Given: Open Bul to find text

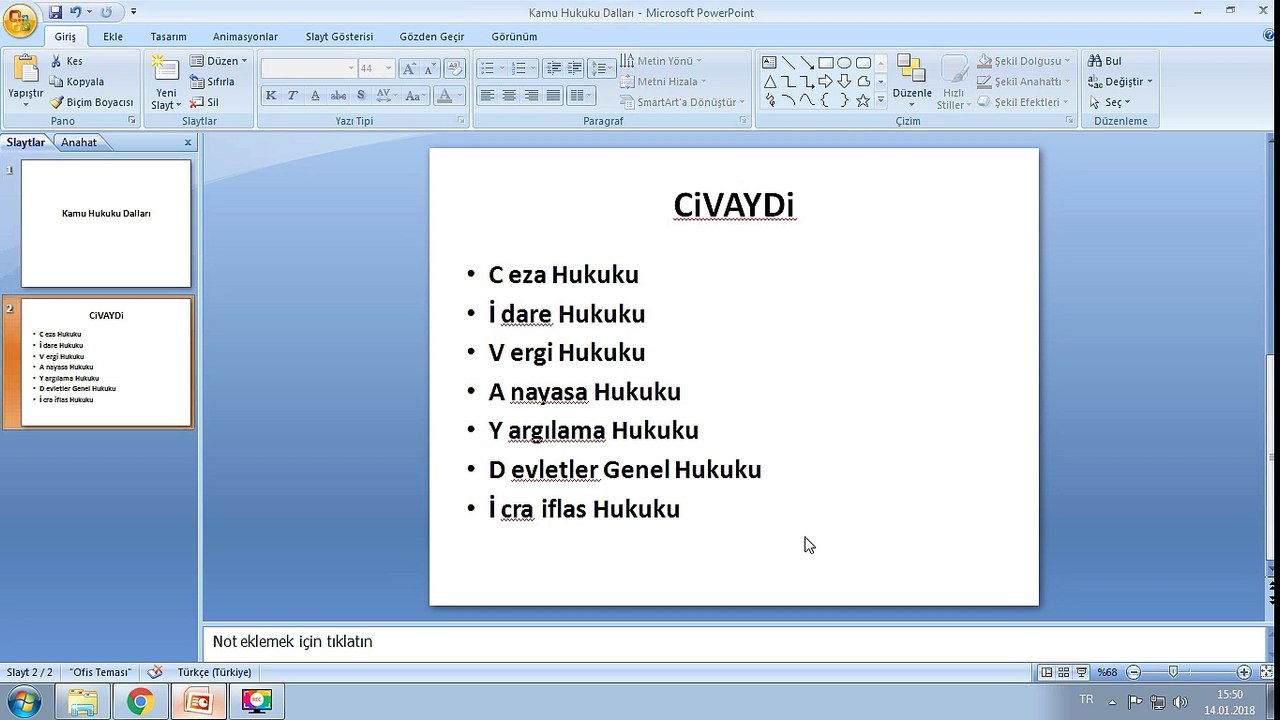Looking at the screenshot, I should [x=1105, y=61].
